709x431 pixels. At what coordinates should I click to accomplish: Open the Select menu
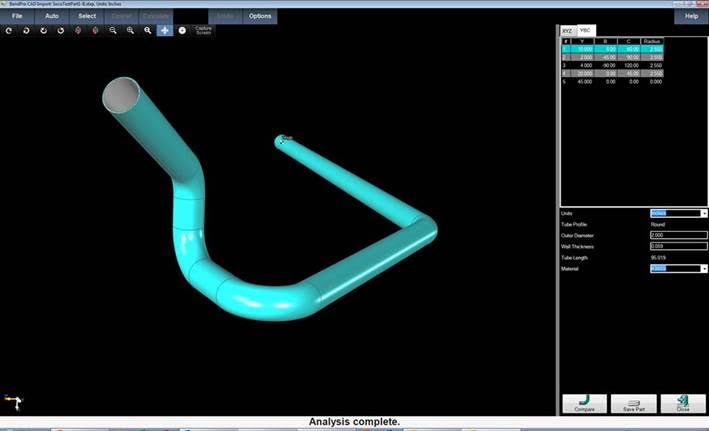click(x=87, y=16)
